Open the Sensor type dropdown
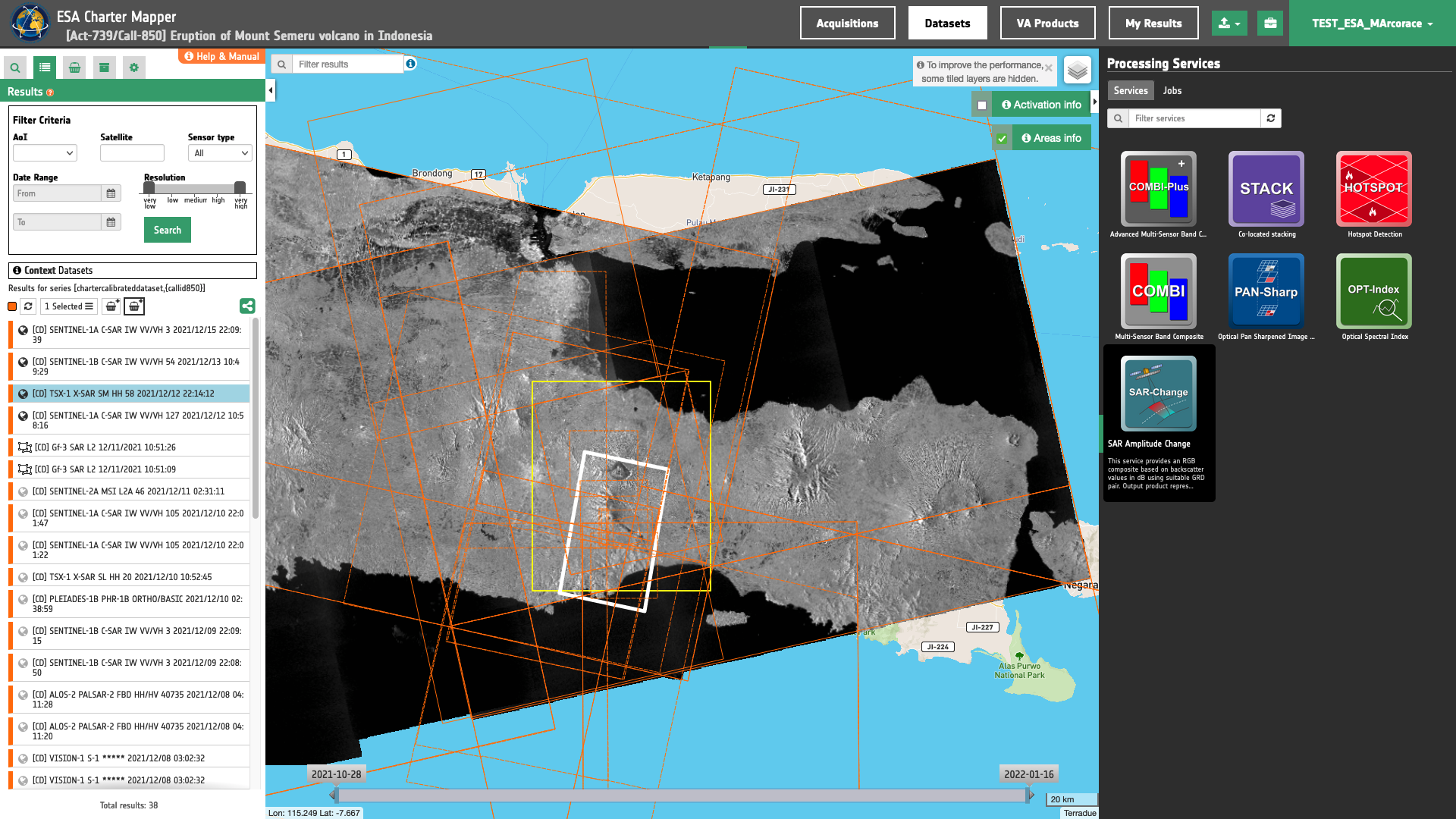Screen dimensions: 1456x819 tap(220, 153)
